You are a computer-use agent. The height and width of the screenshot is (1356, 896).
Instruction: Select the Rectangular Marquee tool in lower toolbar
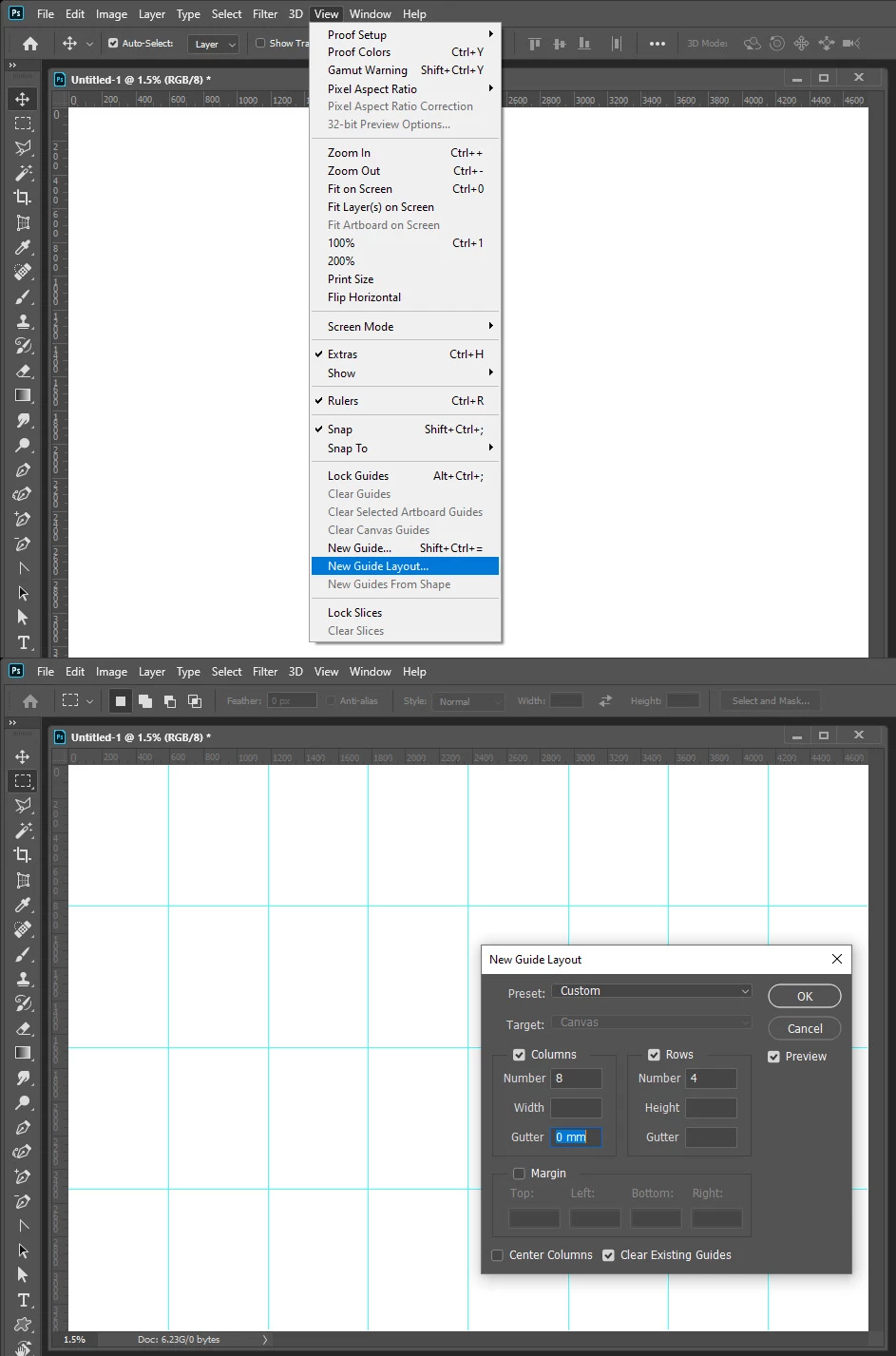click(23, 781)
